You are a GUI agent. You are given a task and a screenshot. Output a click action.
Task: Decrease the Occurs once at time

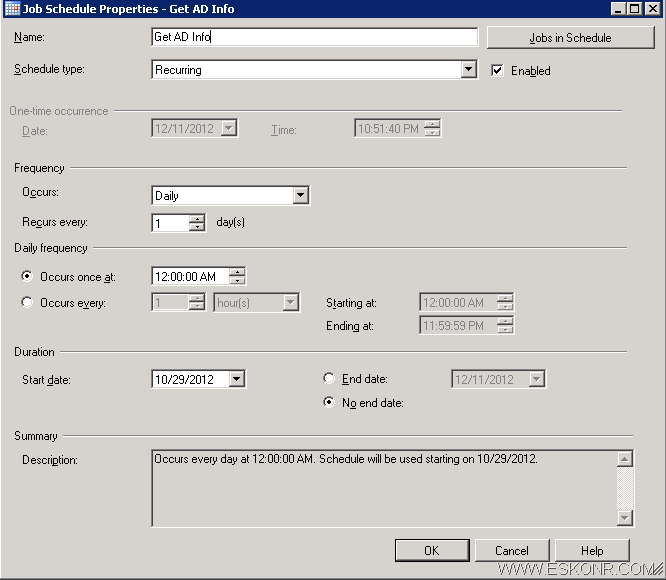237,280
